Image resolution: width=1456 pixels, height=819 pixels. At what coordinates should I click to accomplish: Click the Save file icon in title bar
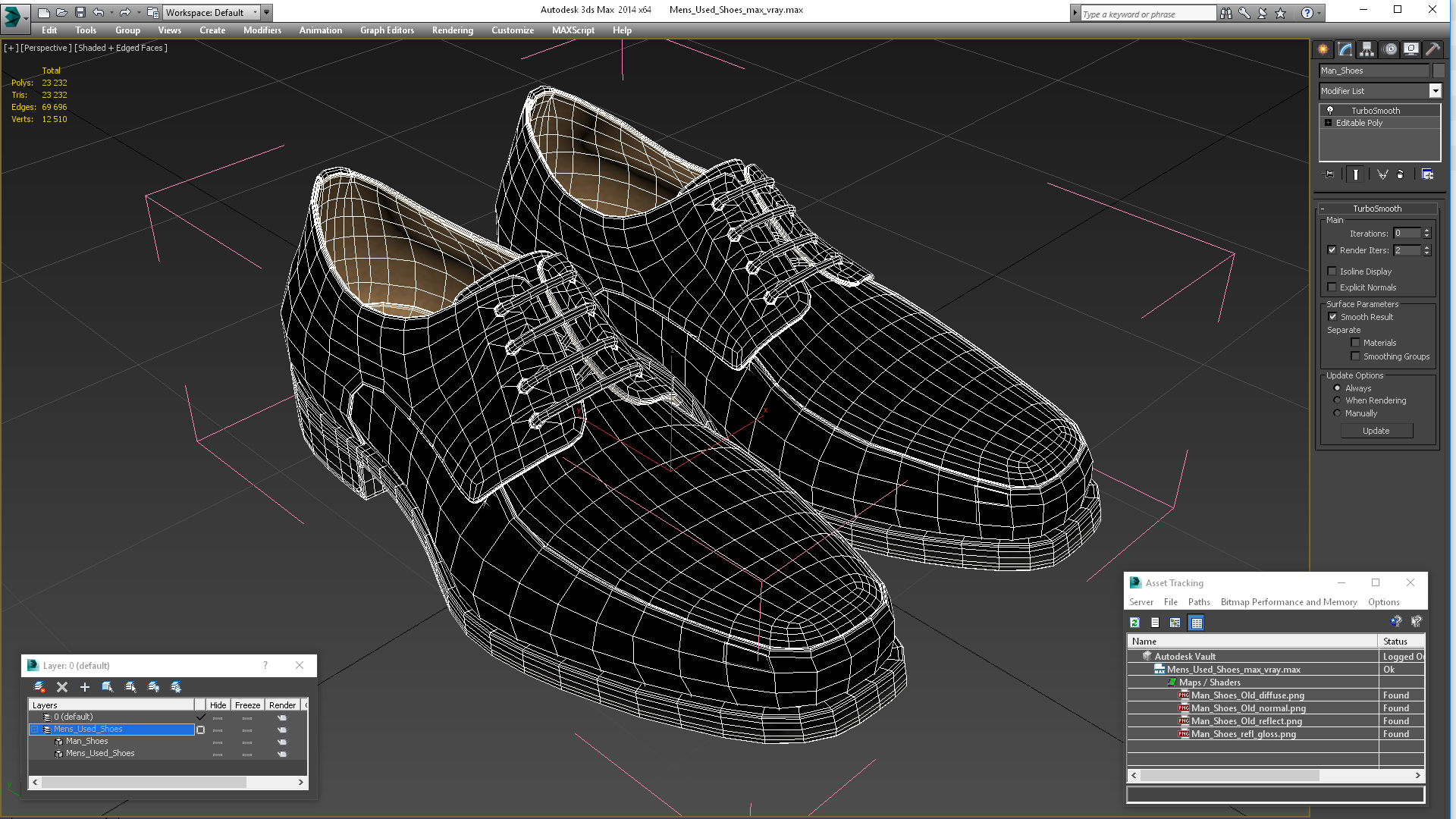(x=80, y=12)
